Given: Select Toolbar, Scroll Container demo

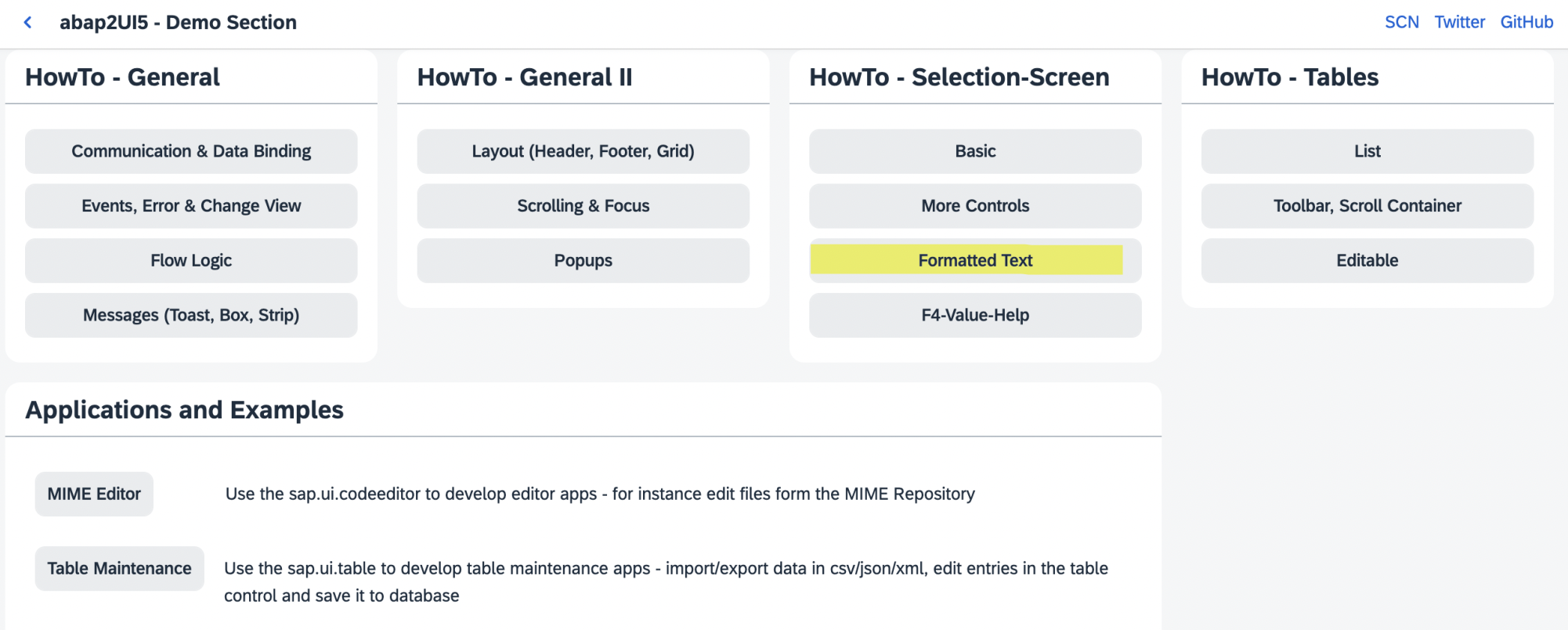Looking at the screenshot, I should coord(1367,205).
